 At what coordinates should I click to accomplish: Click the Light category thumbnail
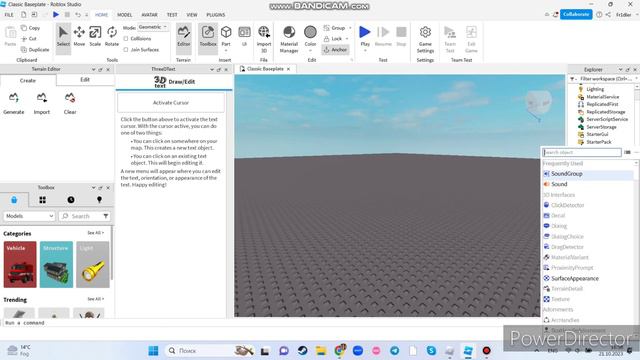click(93, 264)
